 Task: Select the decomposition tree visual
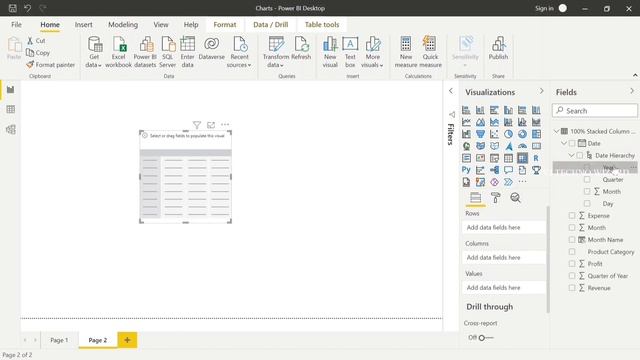click(x=494, y=170)
